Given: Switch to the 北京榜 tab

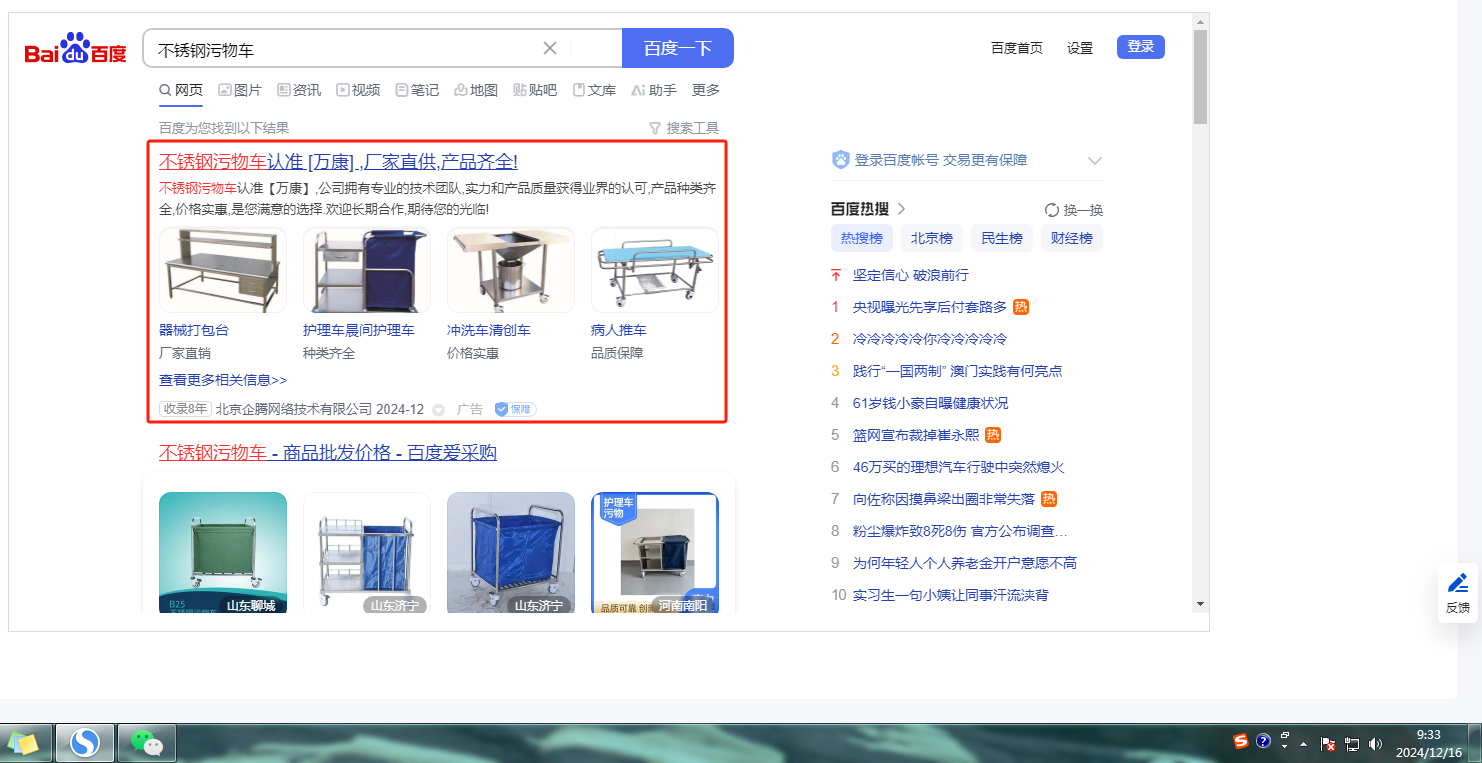Looking at the screenshot, I should 932,238.
